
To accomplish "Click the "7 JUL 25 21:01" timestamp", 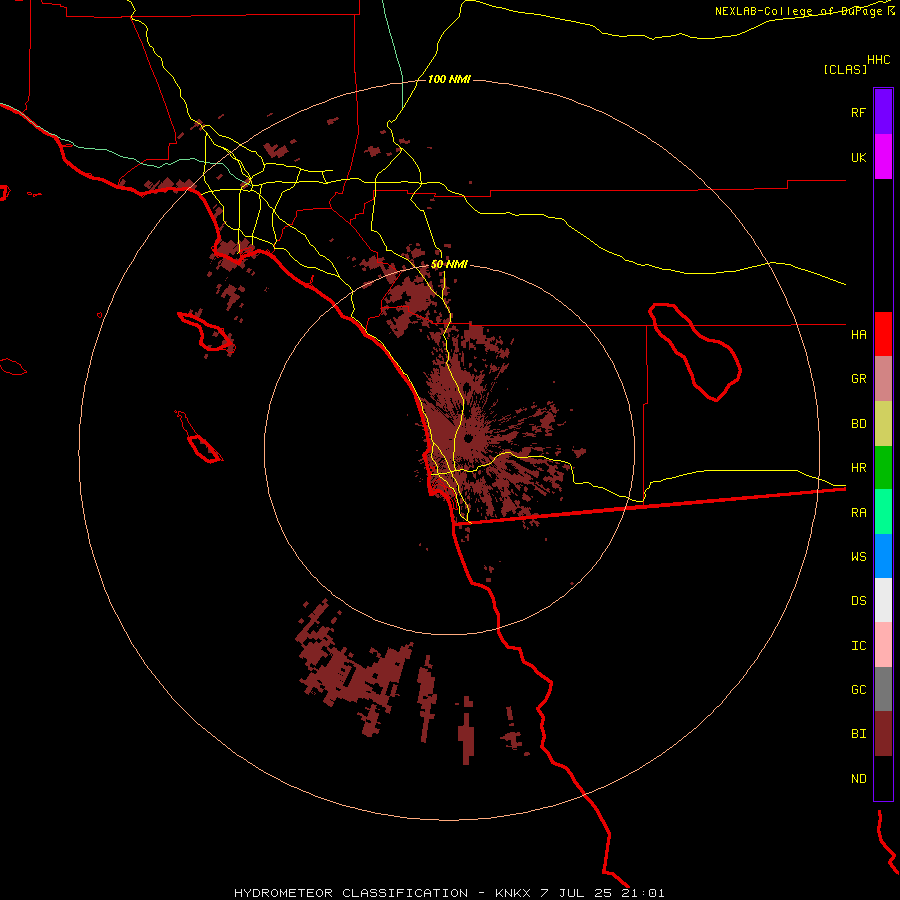I will [602, 893].
